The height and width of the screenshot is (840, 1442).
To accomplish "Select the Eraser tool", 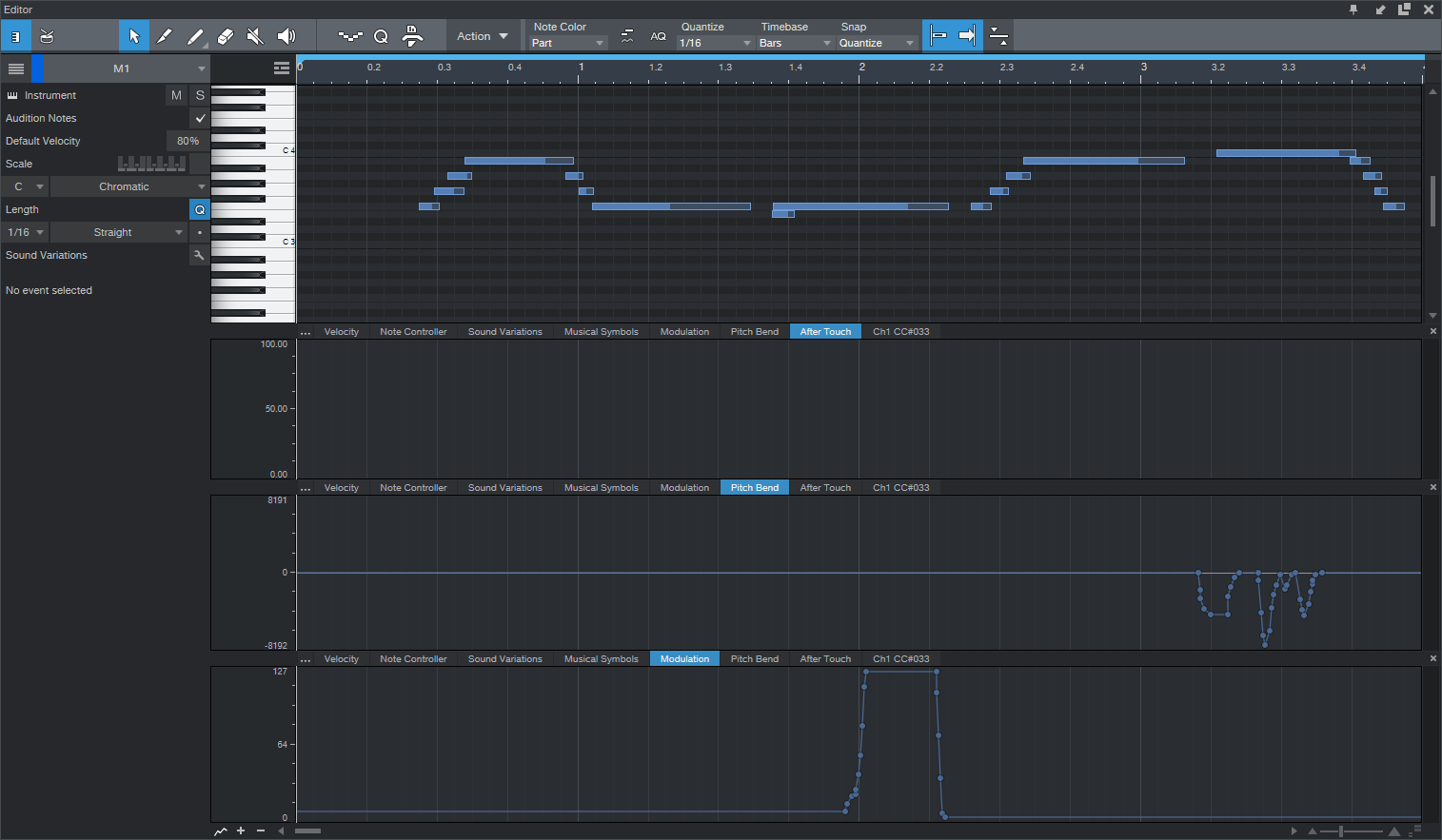I will click(226, 36).
